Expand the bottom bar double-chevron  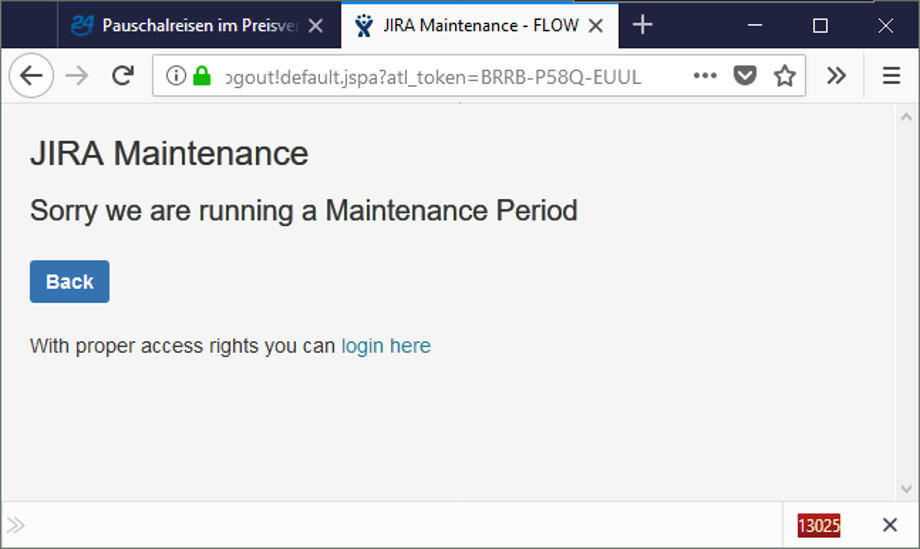(16, 525)
